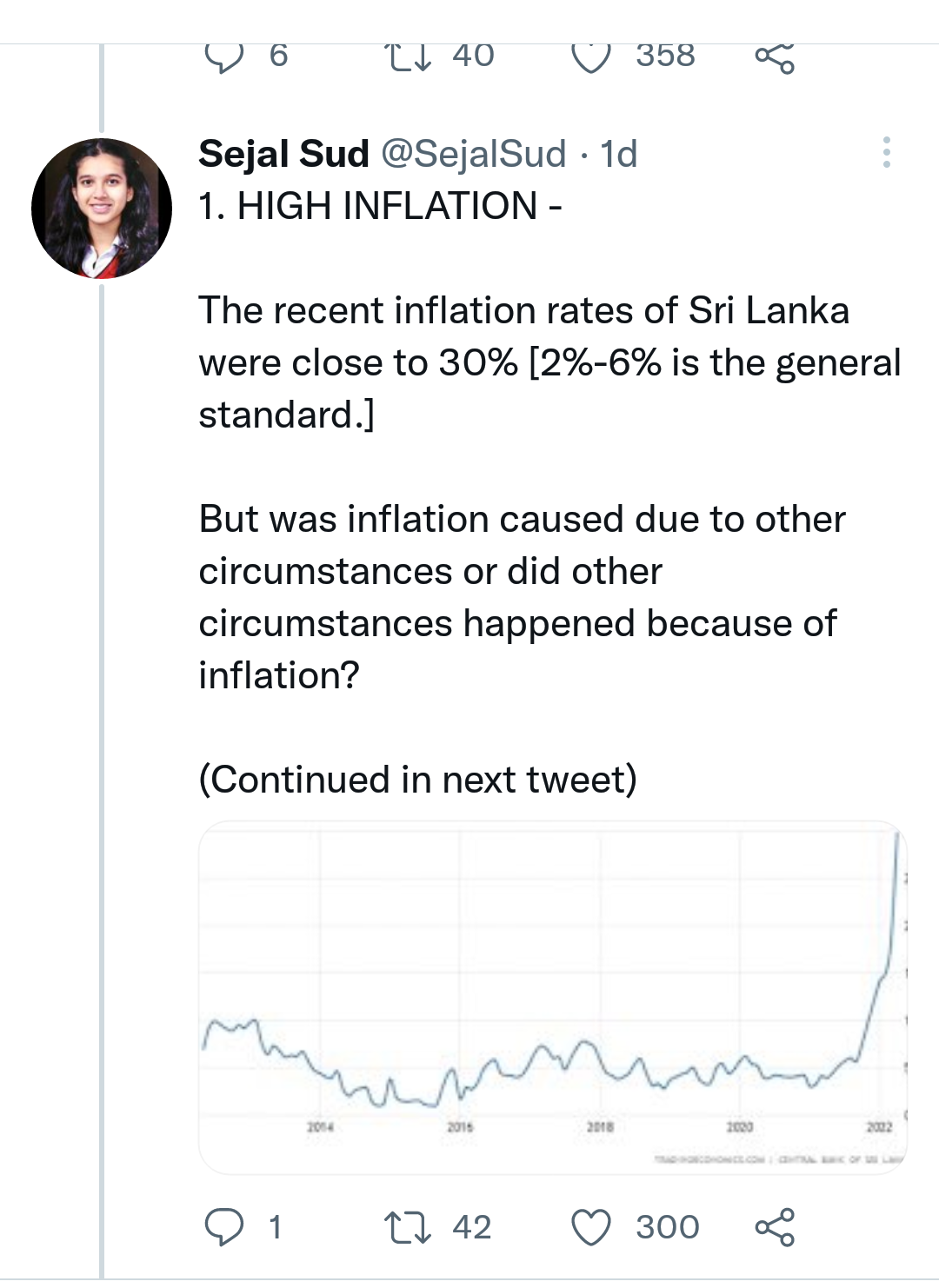
Task: Retweet the HIGH INFLATION tweet
Action: pos(407,1227)
